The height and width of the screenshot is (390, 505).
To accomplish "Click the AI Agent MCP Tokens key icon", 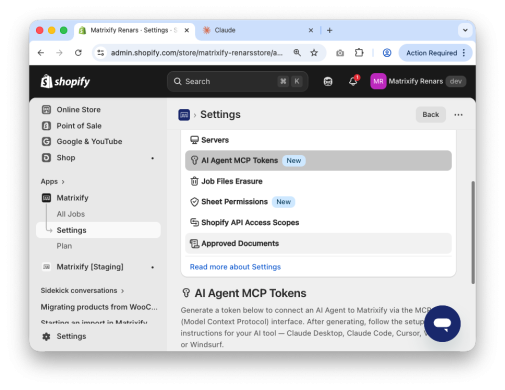I will pyautogui.click(x=194, y=161).
